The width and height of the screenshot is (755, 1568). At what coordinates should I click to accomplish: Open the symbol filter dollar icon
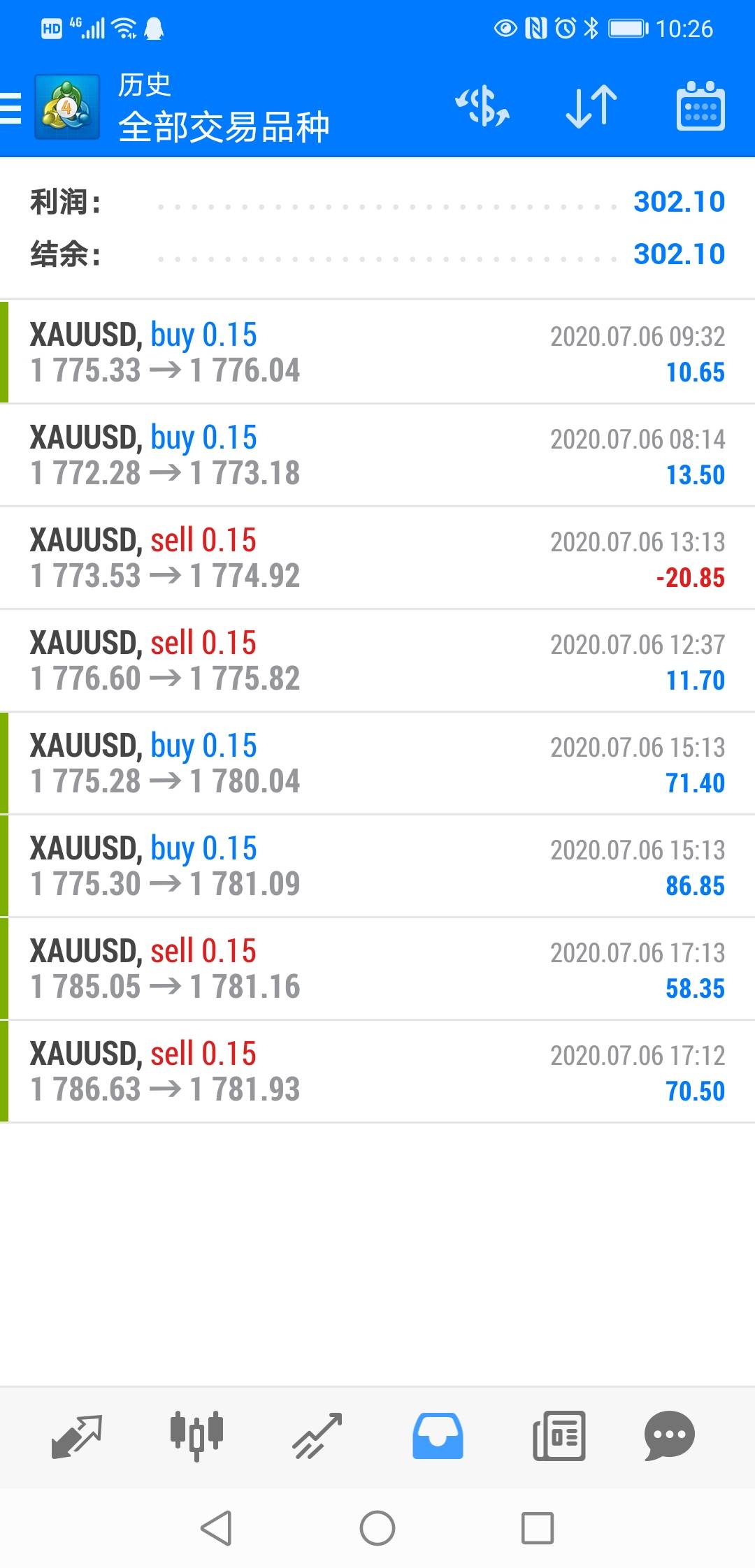(482, 107)
